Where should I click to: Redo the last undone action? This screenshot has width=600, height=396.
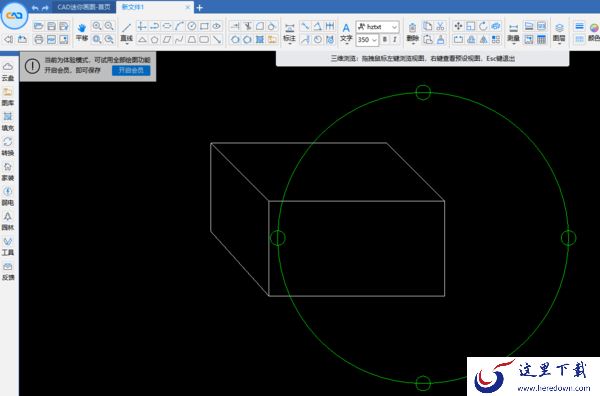point(45,8)
